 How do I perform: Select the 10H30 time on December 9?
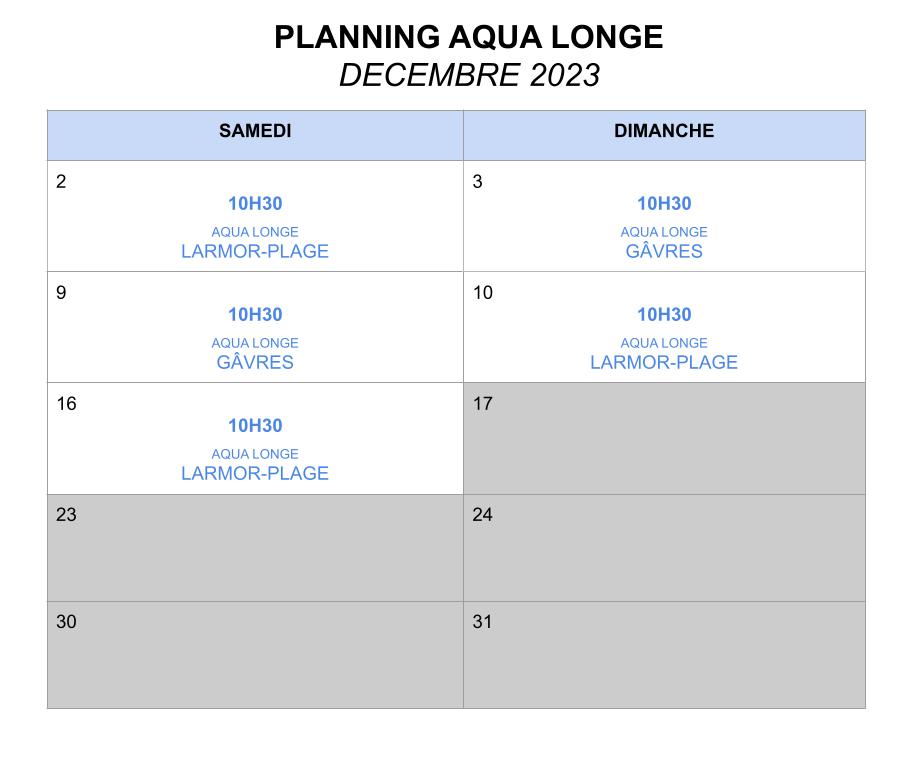tap(255, 315)
